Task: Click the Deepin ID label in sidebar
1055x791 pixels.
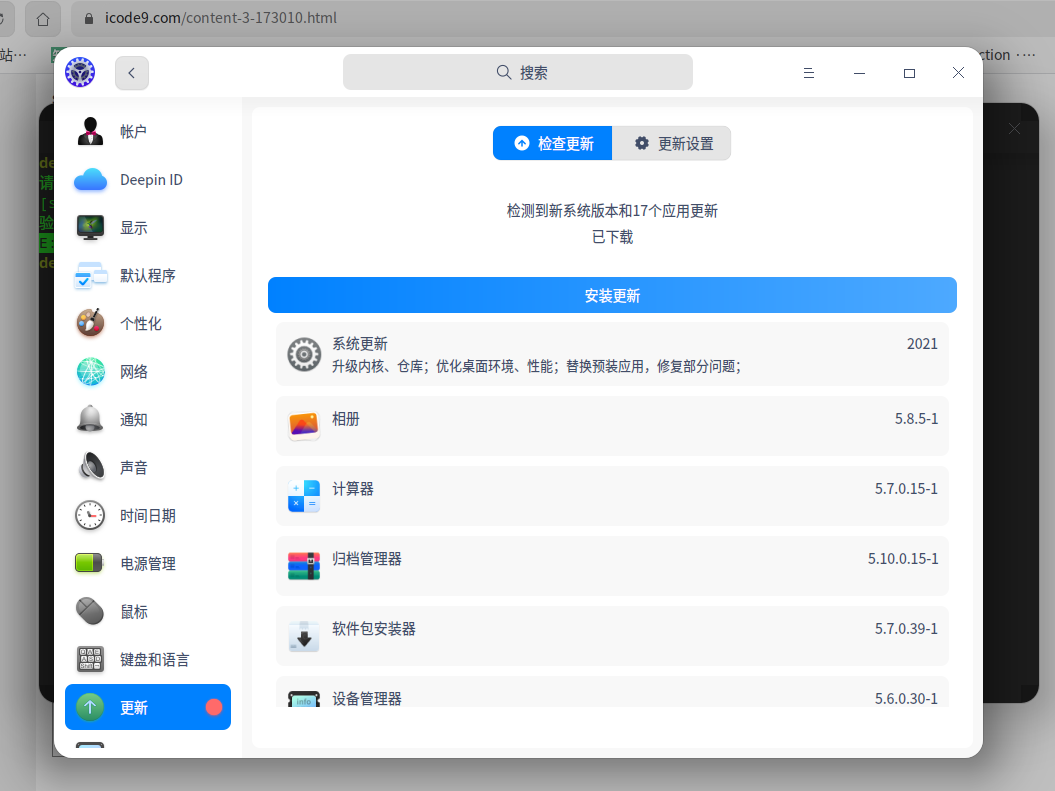Action: point(151,180)
